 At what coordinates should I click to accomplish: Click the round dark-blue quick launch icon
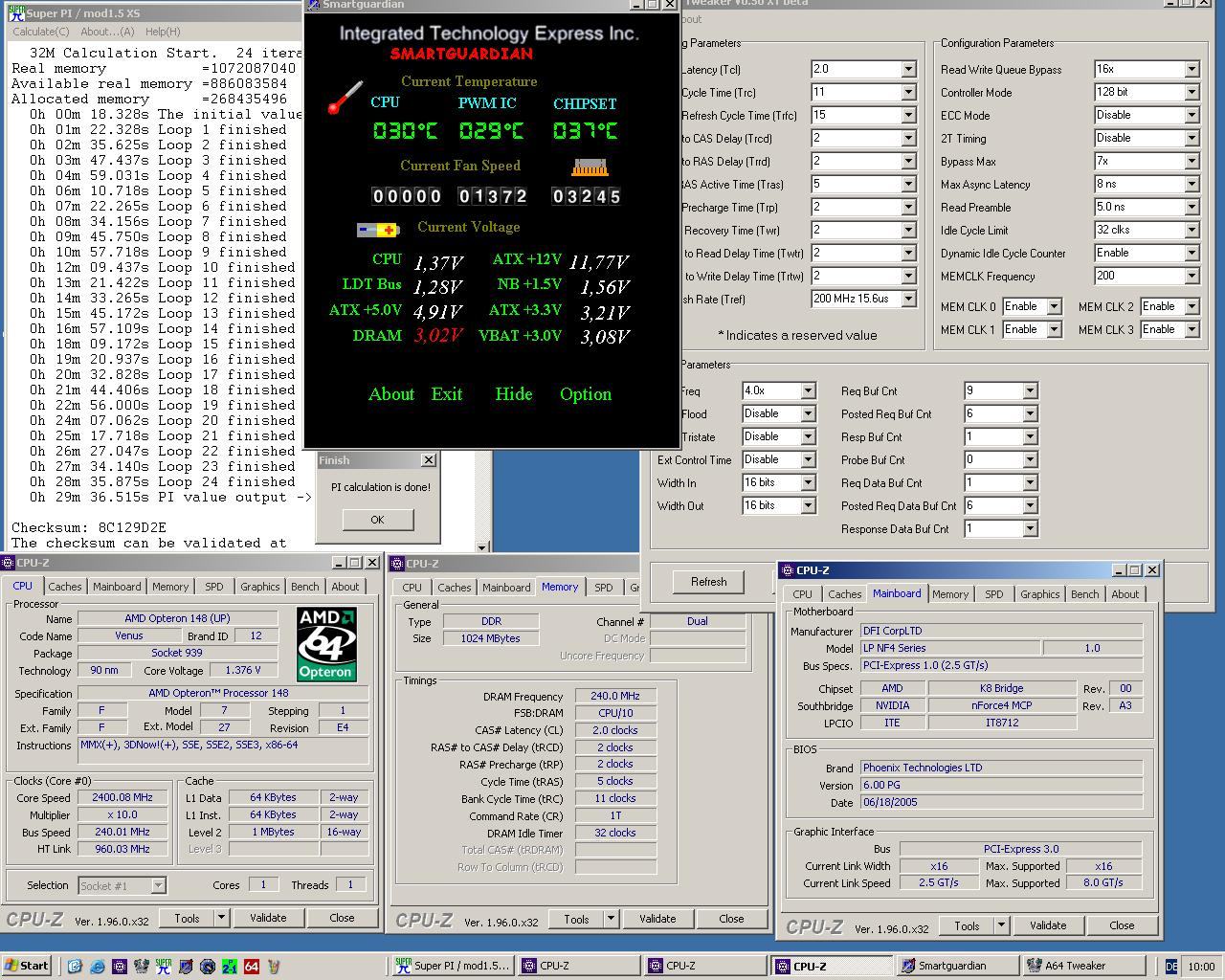pyautogui.click(x=208, y=966)
